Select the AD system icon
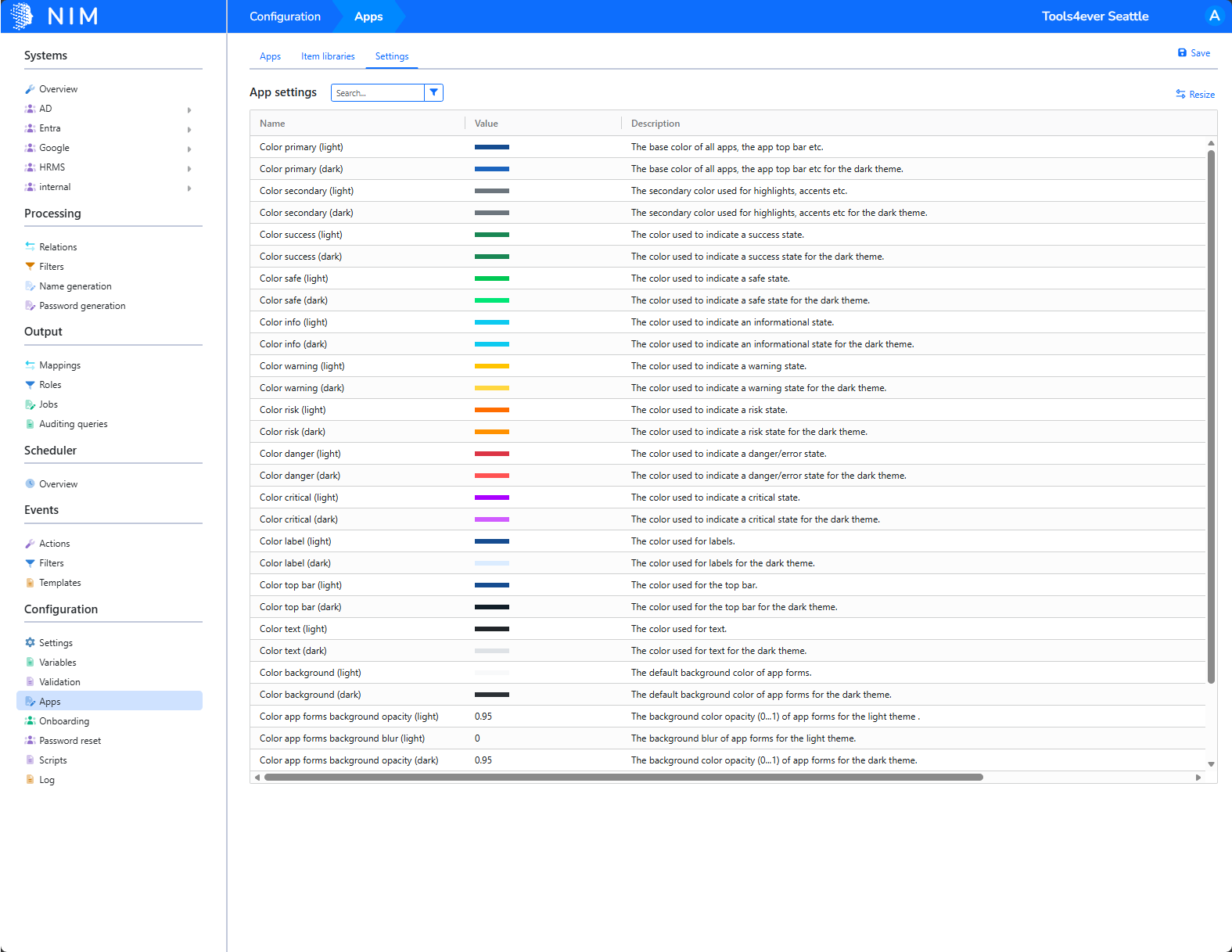The image size is (1232, 952). pyautogui.click(x=30, y=109)
